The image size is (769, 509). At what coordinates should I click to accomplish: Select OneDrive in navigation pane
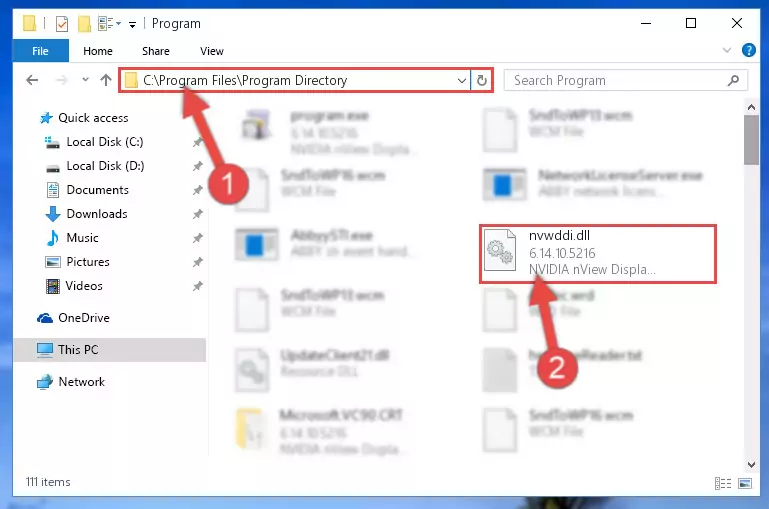pyautogui.click(x=73, y=318)
